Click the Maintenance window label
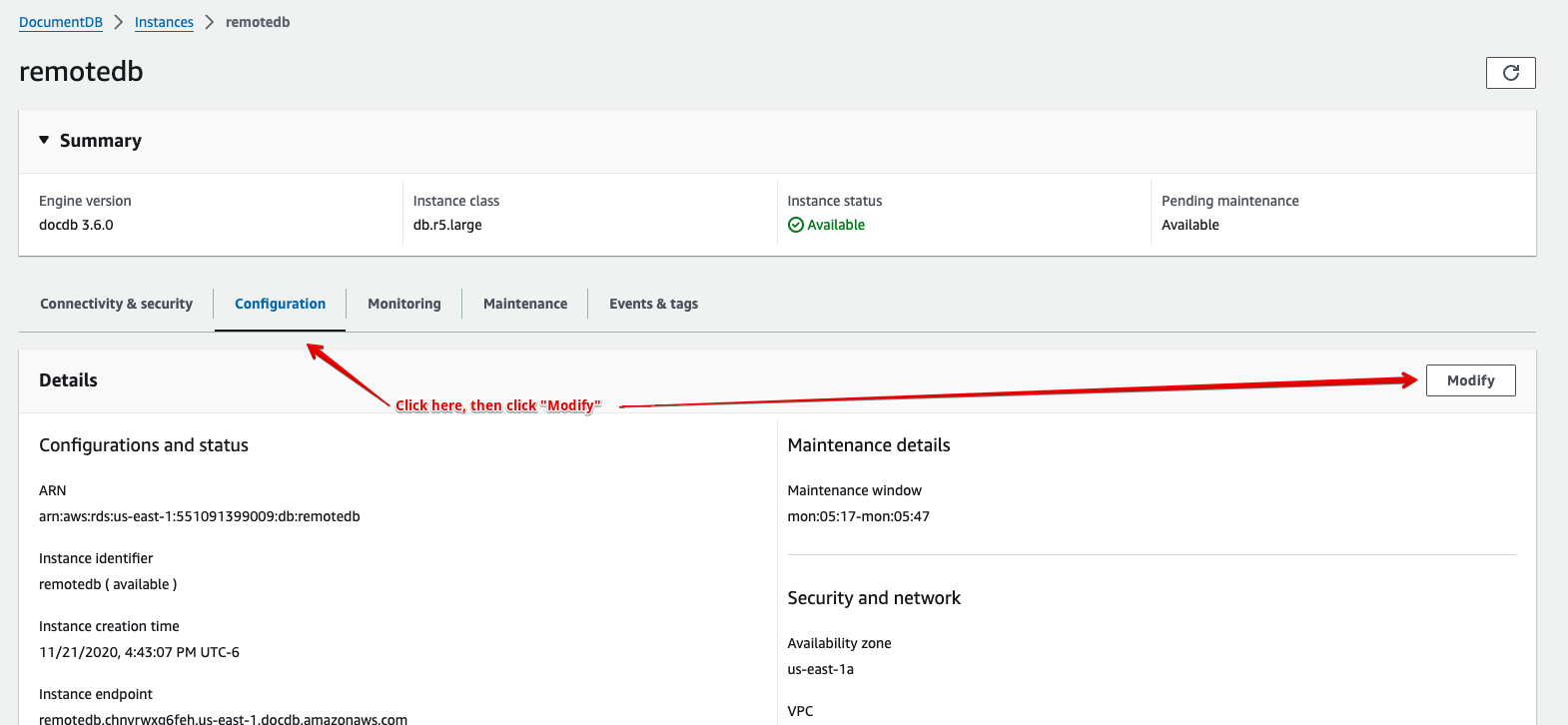Image resolution: width=1568 pixels, height=725 pixels. point(855,490)
